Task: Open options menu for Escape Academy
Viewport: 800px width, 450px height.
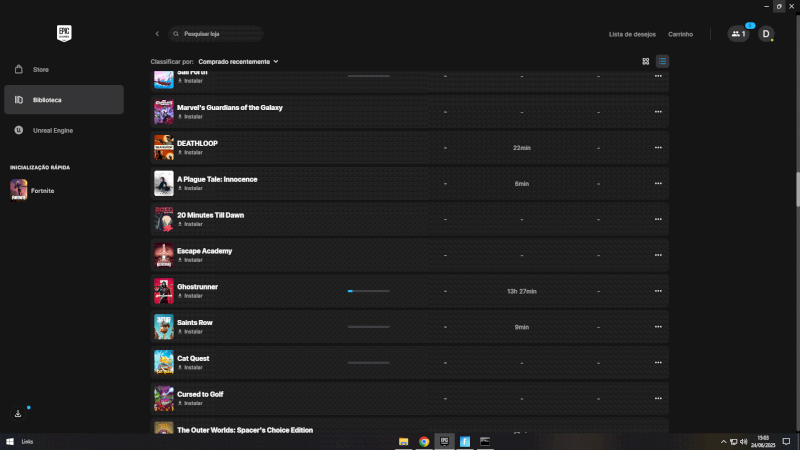Action: pos(658,255)
